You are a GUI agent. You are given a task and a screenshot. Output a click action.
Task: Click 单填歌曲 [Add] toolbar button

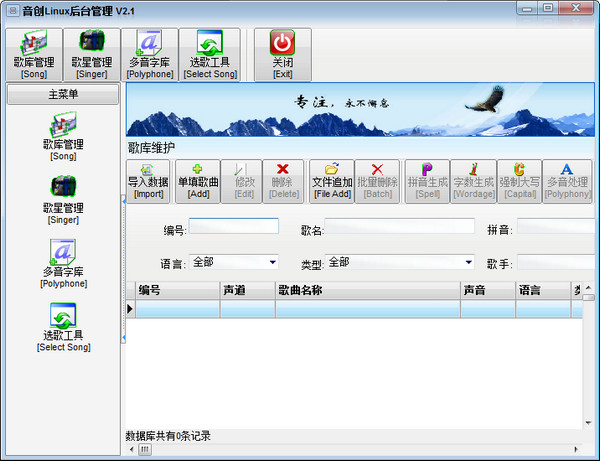click(x=198, y=182)
